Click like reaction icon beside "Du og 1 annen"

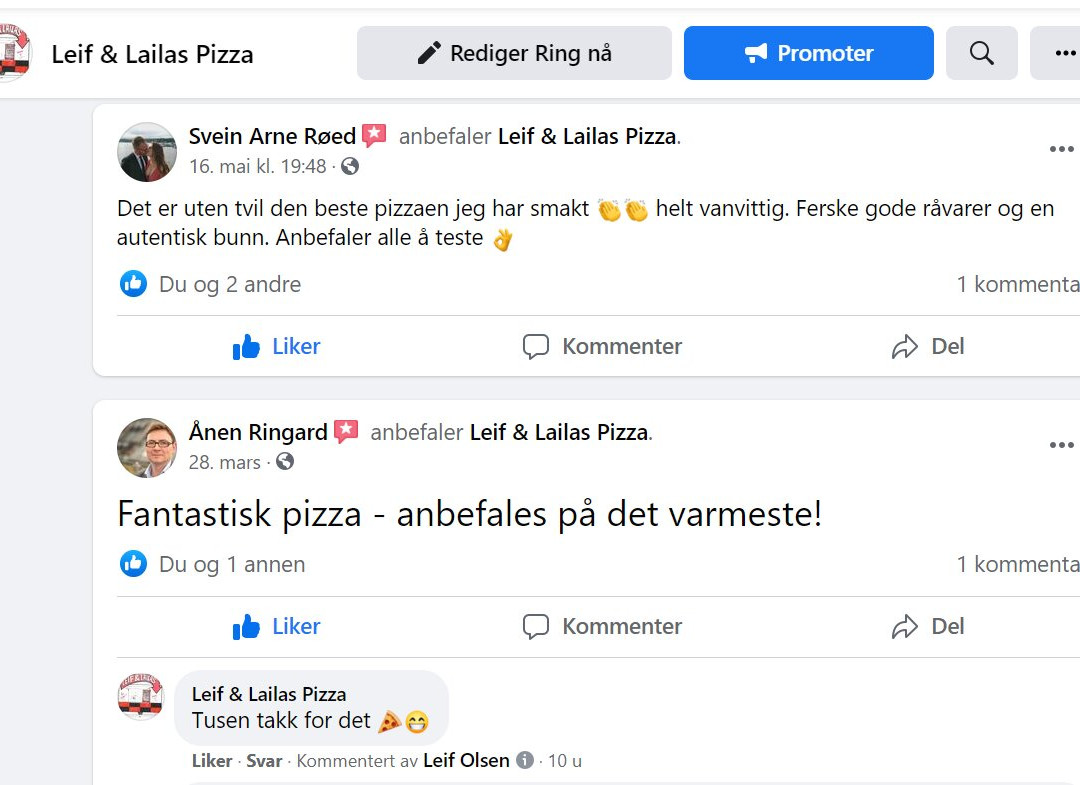(x=133, y=564)
